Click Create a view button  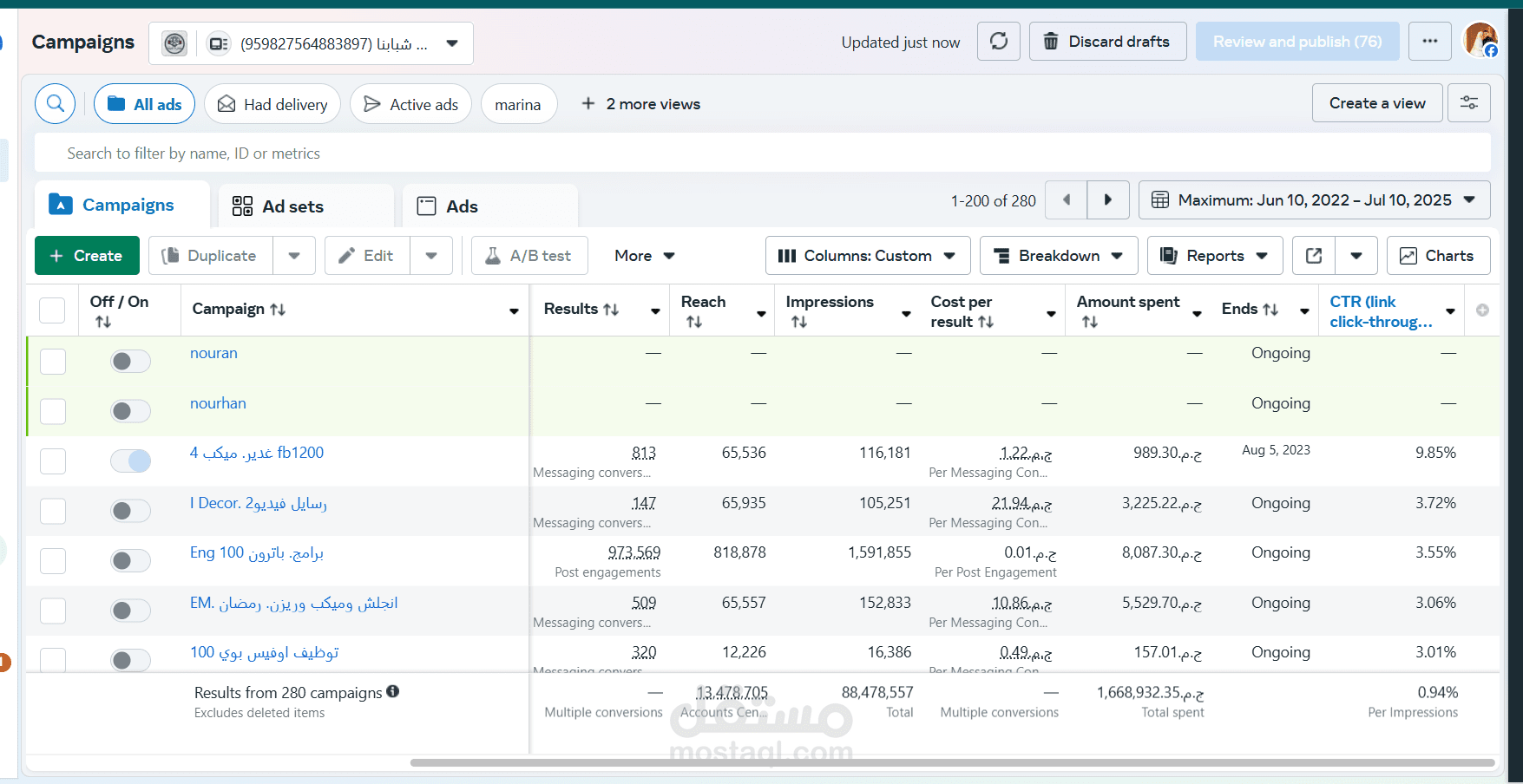point(1377,103)
